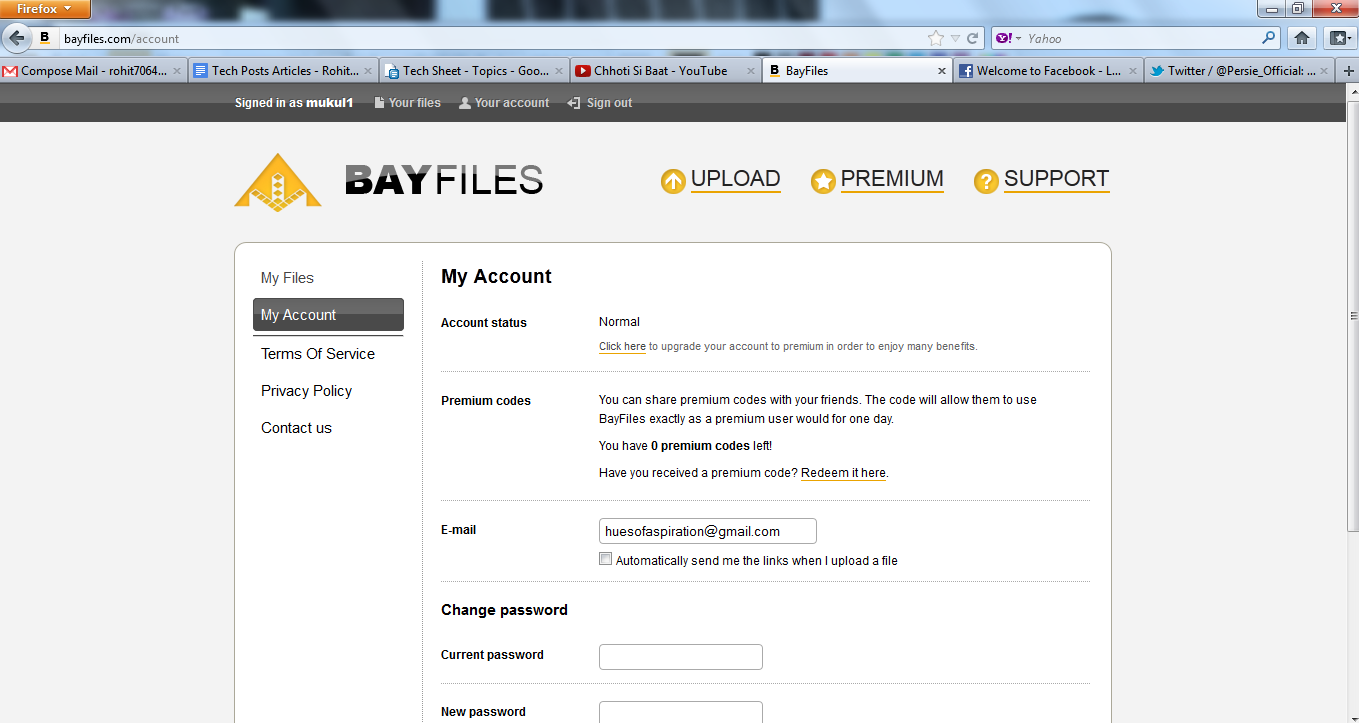The height and width of the screenshot is (723, 1359).
Task: Click the exit icon beside Sign out
Action: point(574,103)
